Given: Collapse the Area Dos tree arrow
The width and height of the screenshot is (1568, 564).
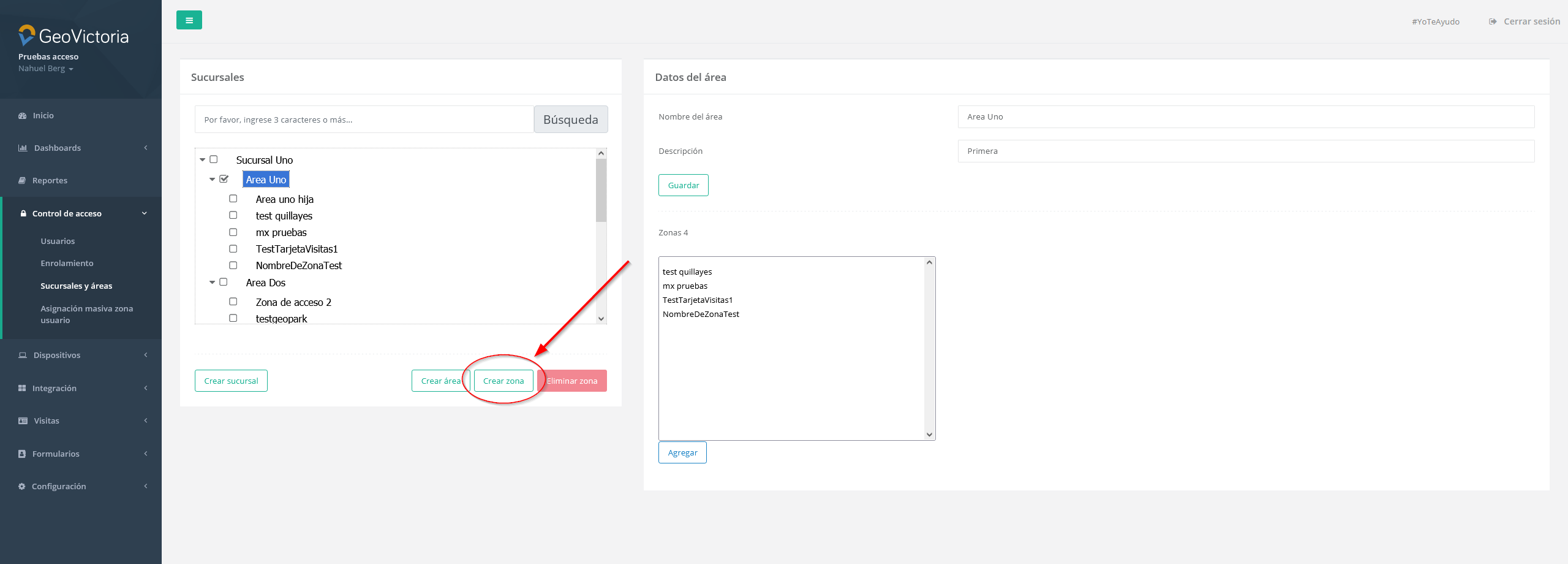Looking at the screenshot, I should click(213, 282).
